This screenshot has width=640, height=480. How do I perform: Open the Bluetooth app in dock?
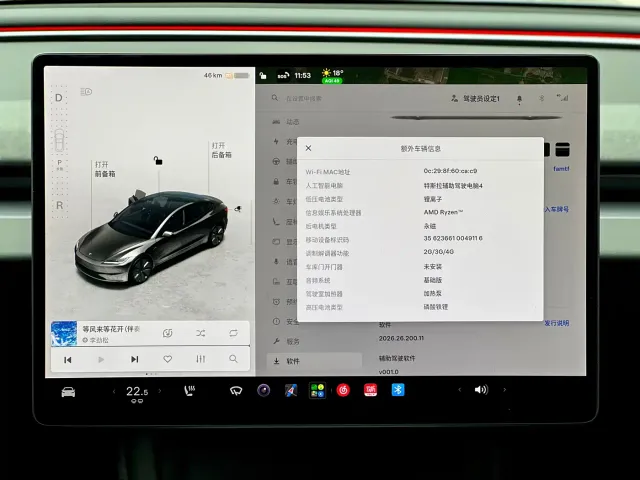coord(398,390)
